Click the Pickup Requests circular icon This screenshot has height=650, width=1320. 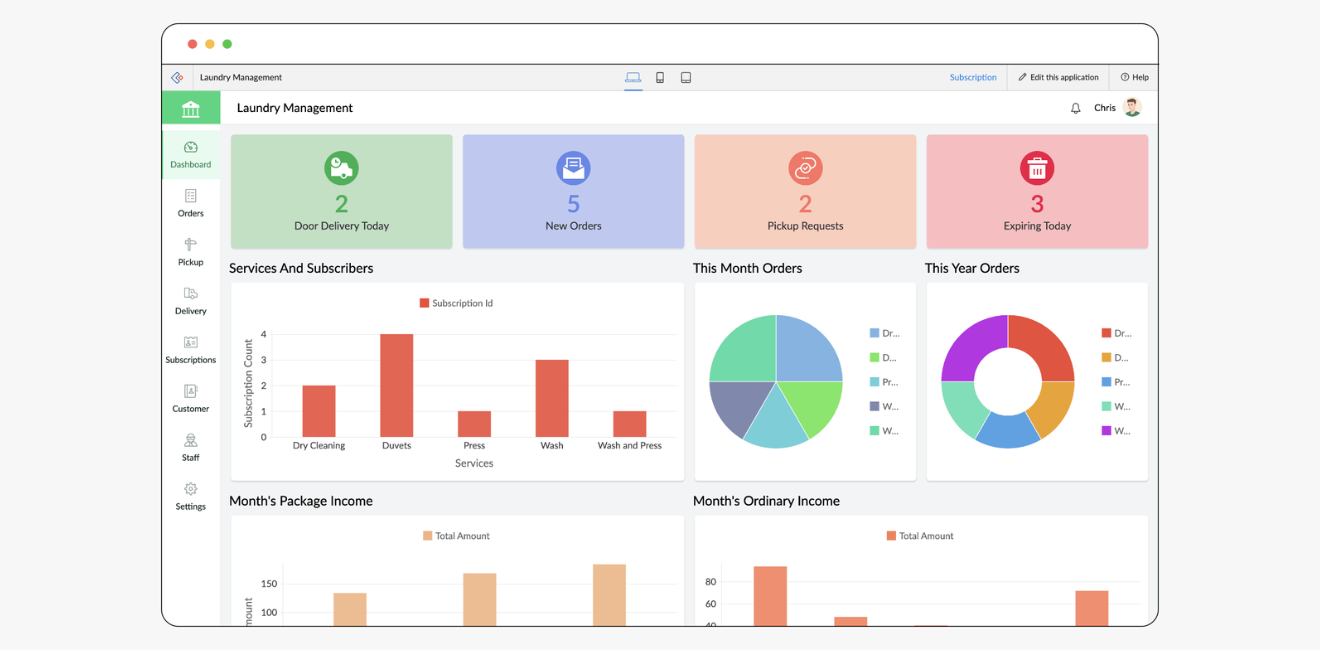pyautogui.click(x=805, y=168)
